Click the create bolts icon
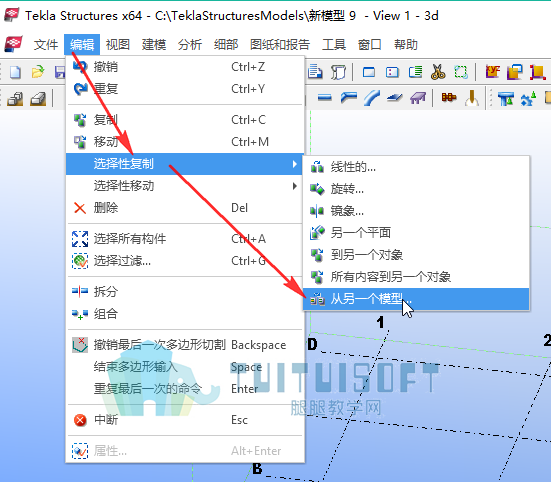The width and height of the screenshot is (551, 482). (449, 97)
